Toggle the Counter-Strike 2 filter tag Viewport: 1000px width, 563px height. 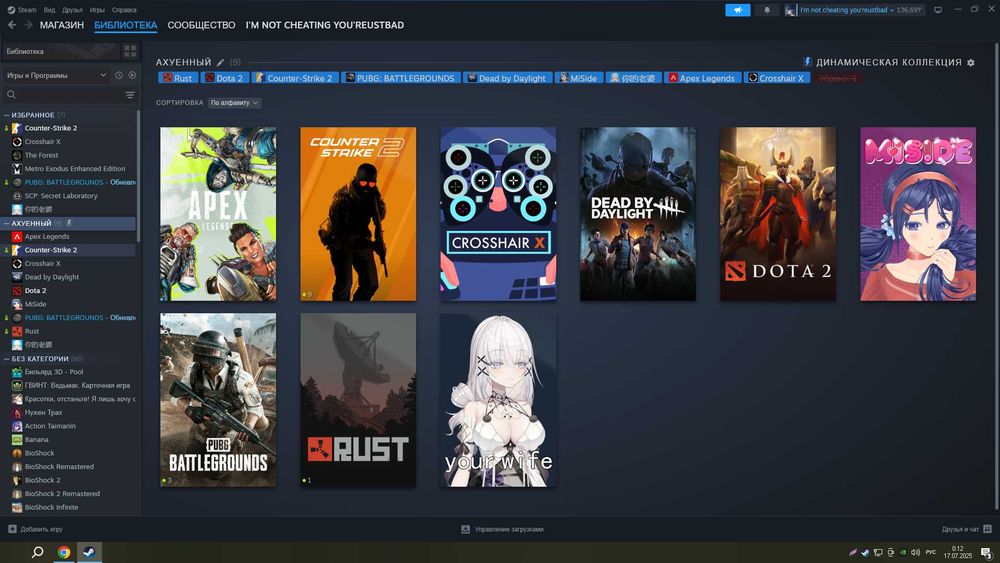pyautogui.click(x=295, y=78)
